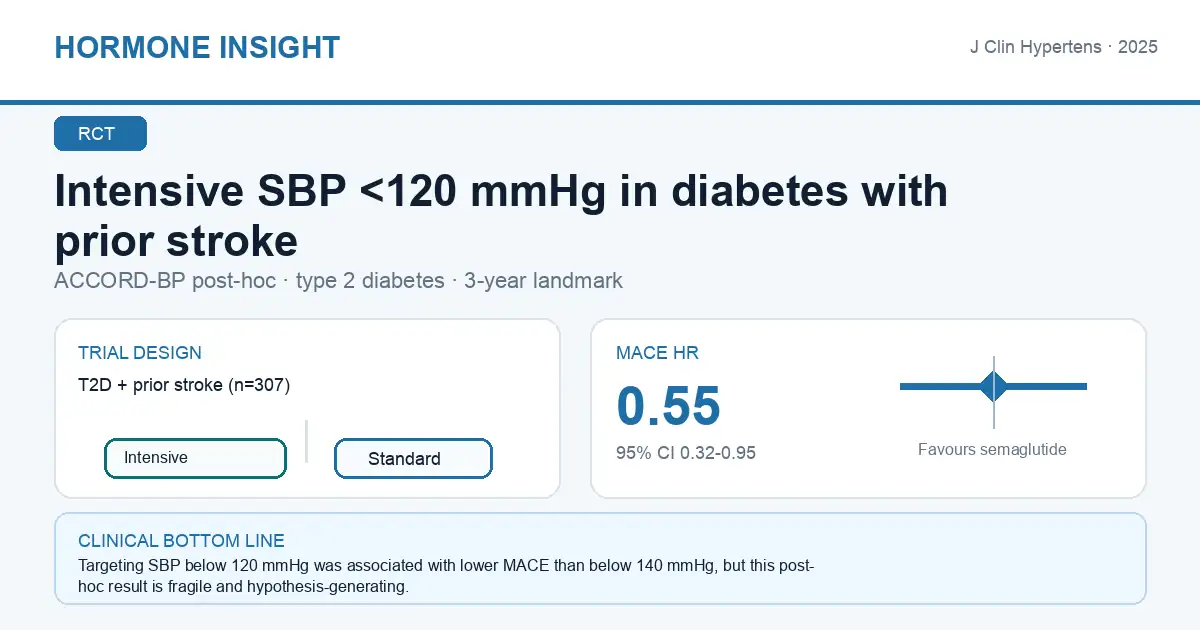
Task: Click the bottom line summary paragraph
Action: 446,577
